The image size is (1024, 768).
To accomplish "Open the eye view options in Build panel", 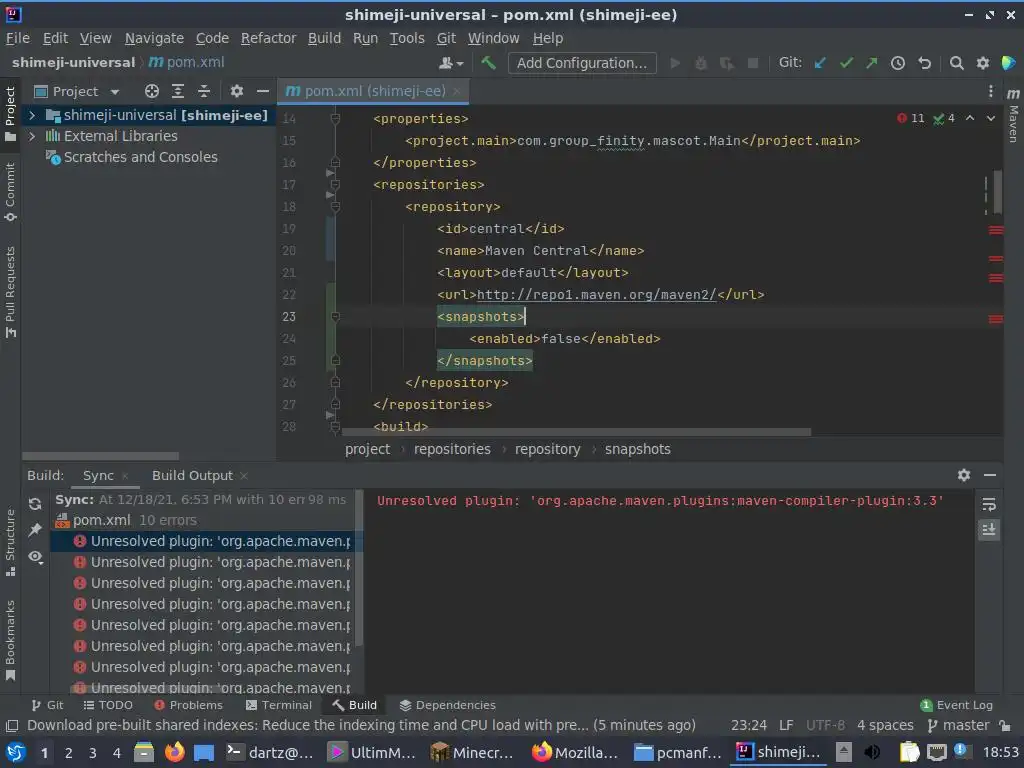I will point(35,556).
